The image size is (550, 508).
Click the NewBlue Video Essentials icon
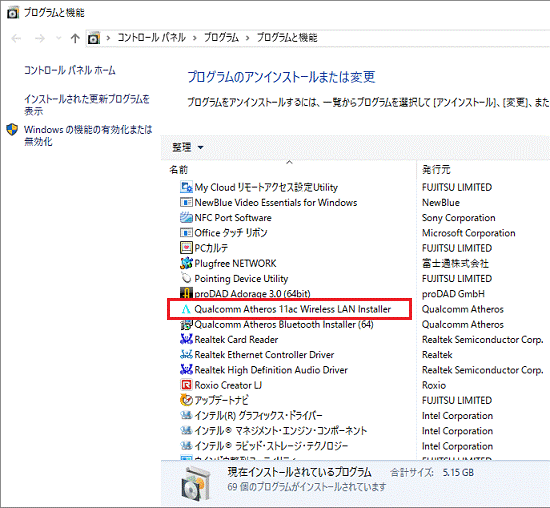click(186, 202)
